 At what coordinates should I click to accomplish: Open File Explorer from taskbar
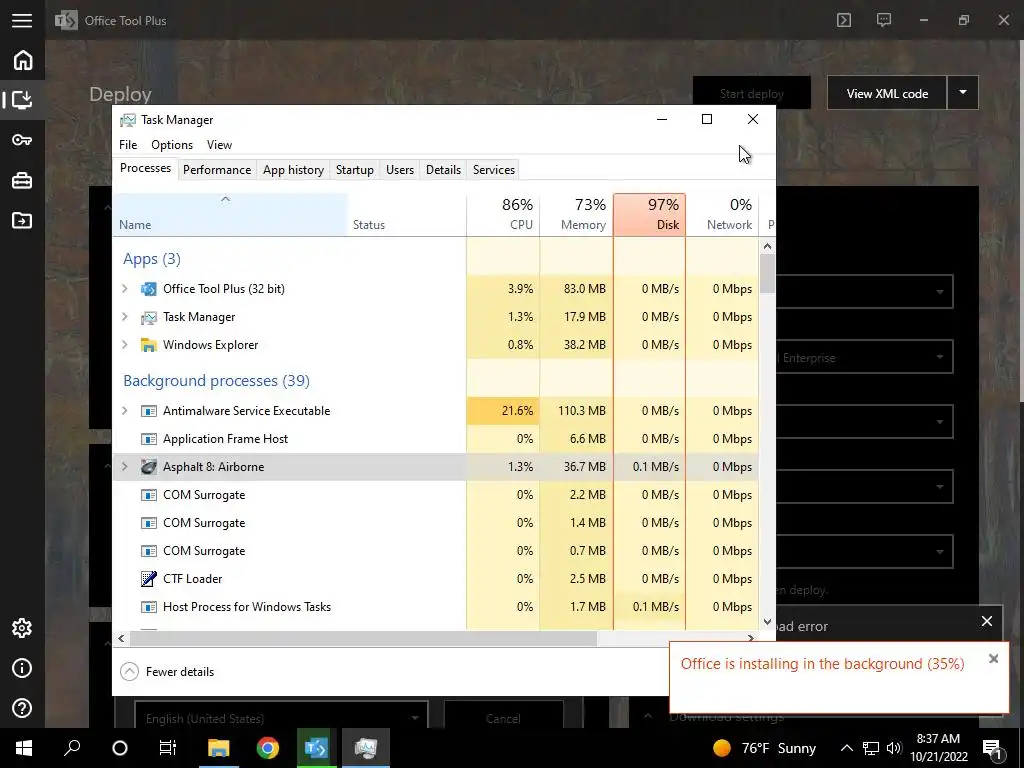(x=219, y=748)
